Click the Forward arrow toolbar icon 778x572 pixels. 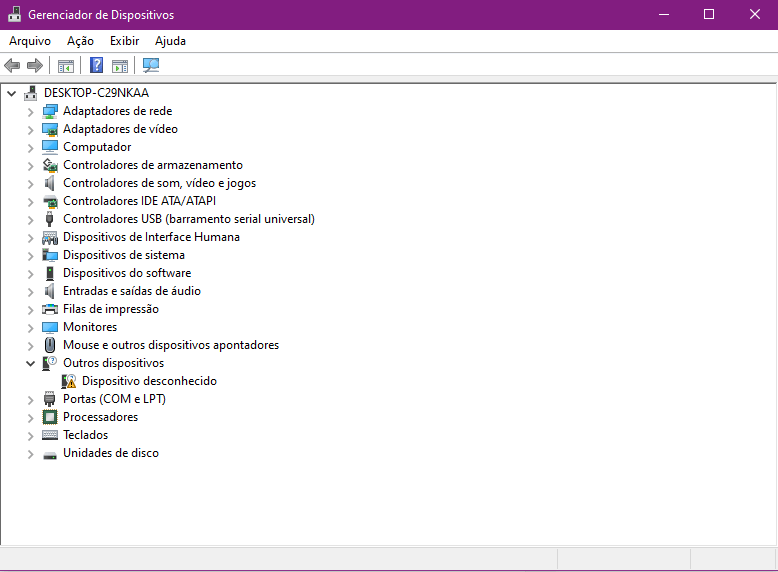point(35,65)
